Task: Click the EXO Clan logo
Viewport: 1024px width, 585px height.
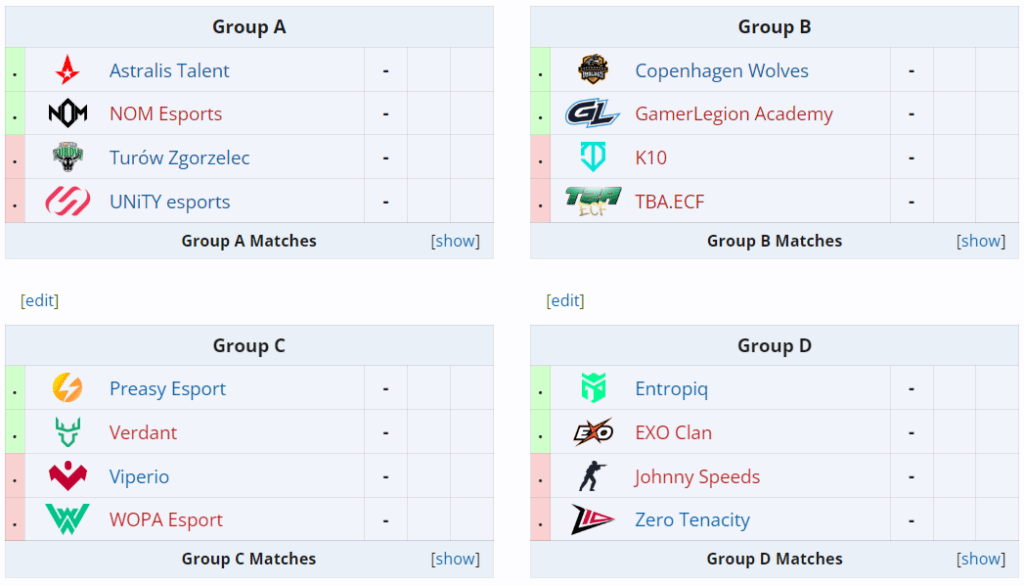Action: tap(593, 433)
